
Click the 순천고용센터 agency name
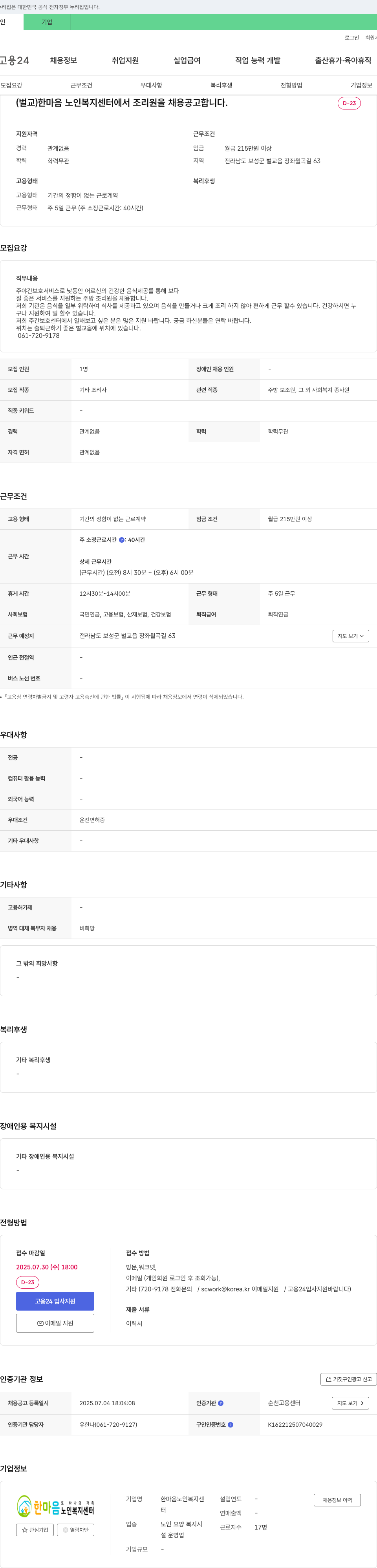(284, 1403)
